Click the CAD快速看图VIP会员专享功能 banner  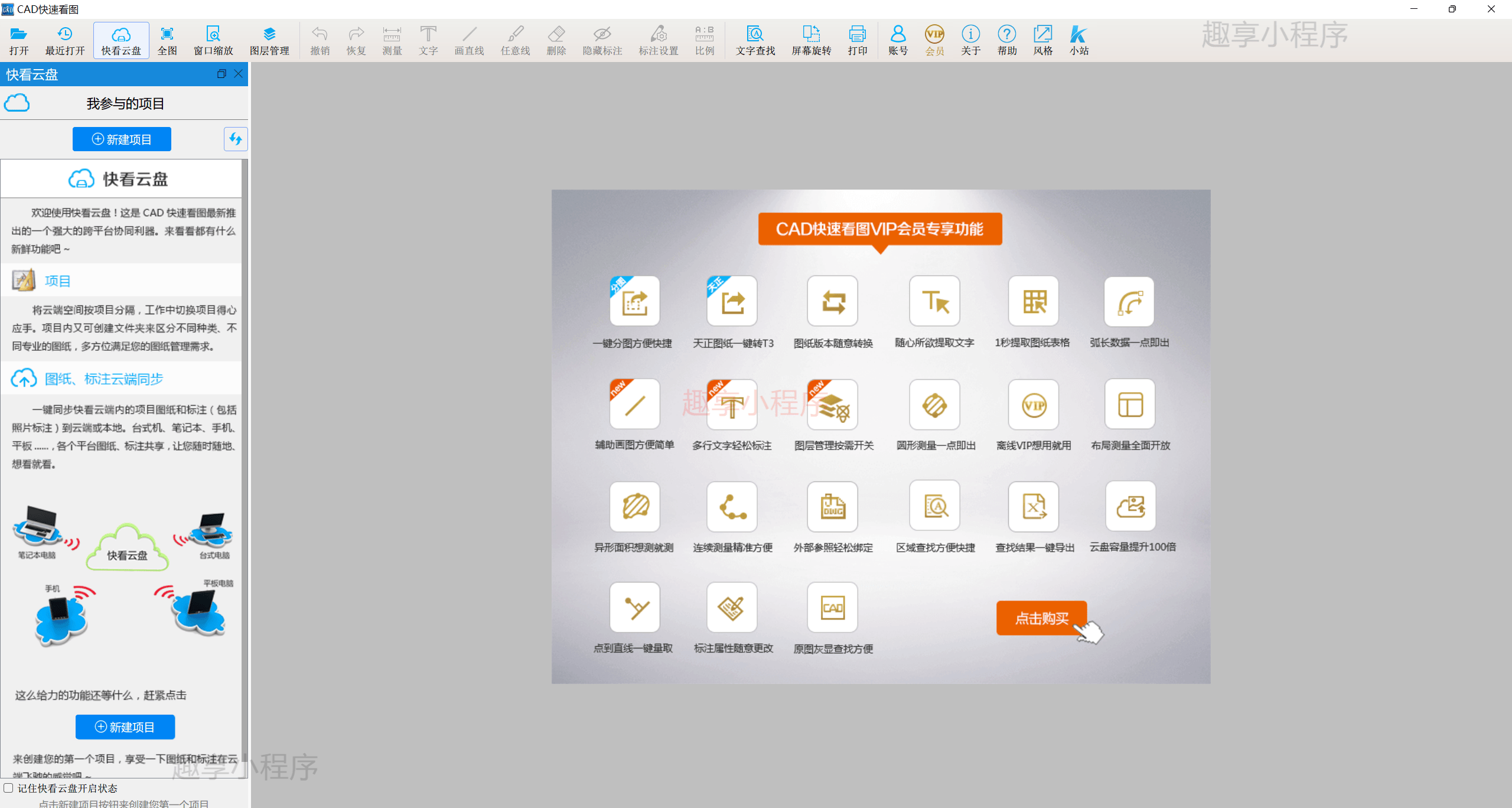click(880, 229)
